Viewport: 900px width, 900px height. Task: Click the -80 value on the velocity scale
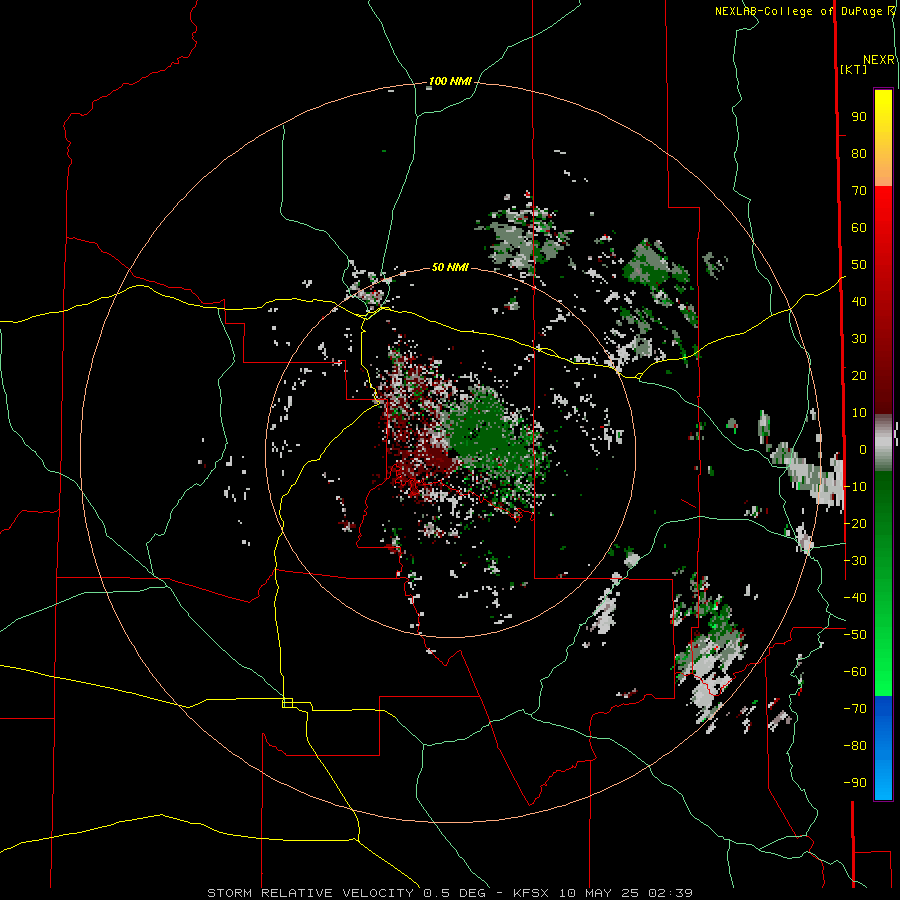click(x=855, y=746)
